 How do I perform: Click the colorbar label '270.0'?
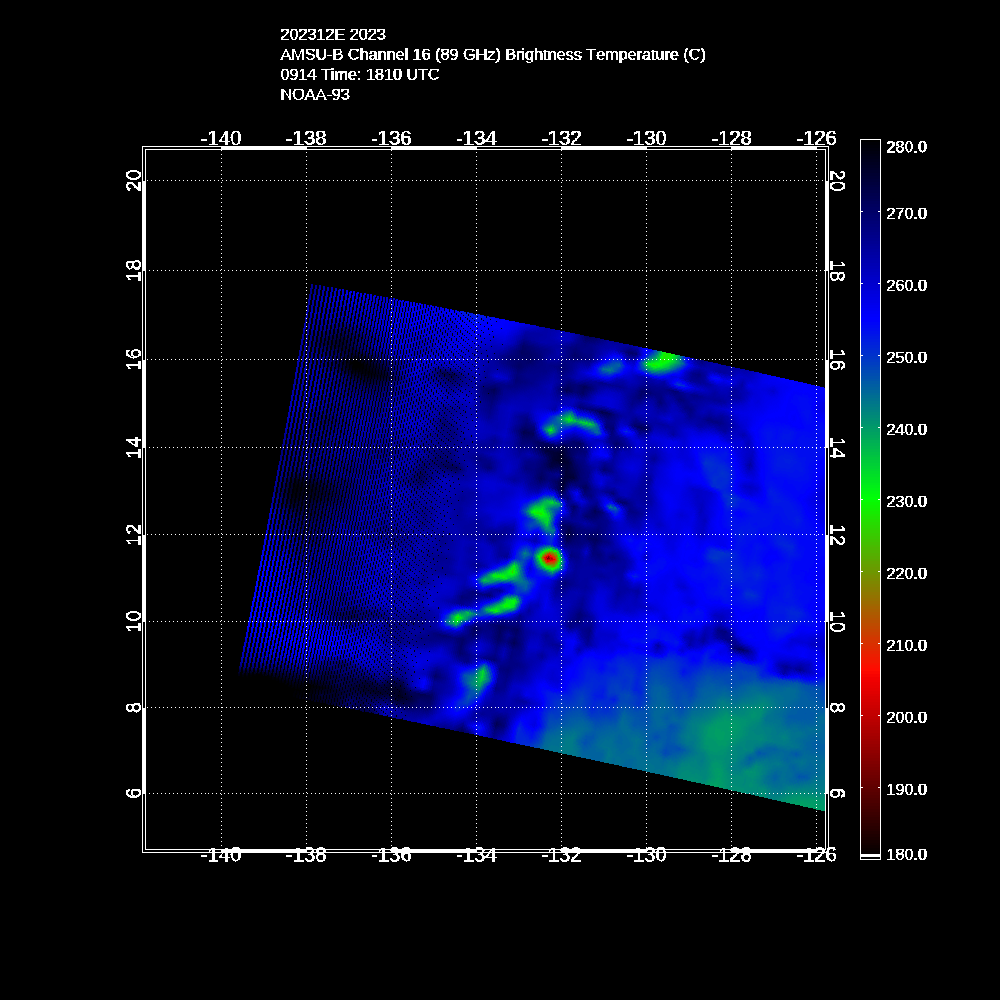906,214
